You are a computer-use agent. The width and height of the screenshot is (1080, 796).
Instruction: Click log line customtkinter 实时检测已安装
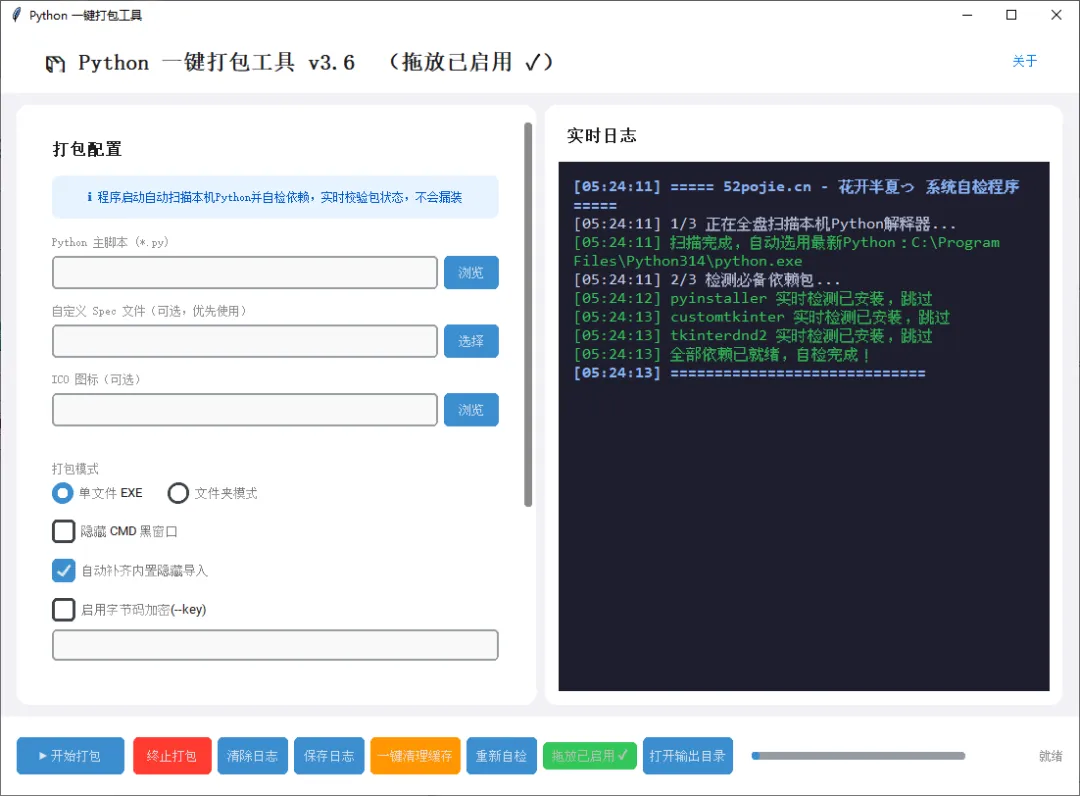[762, 317]
